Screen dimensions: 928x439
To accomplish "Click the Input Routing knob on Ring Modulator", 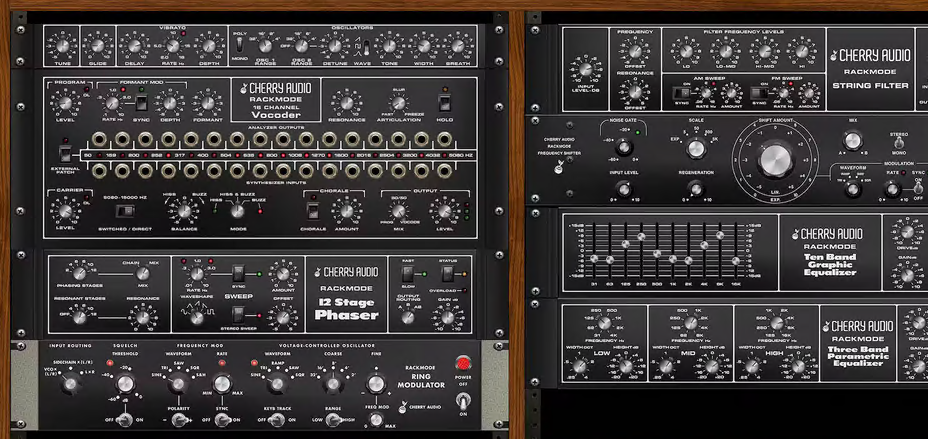I will point(70,384).
